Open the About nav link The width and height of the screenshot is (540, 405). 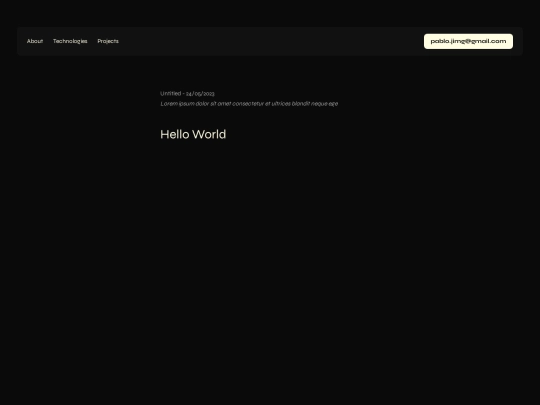[x=35, y=41]
